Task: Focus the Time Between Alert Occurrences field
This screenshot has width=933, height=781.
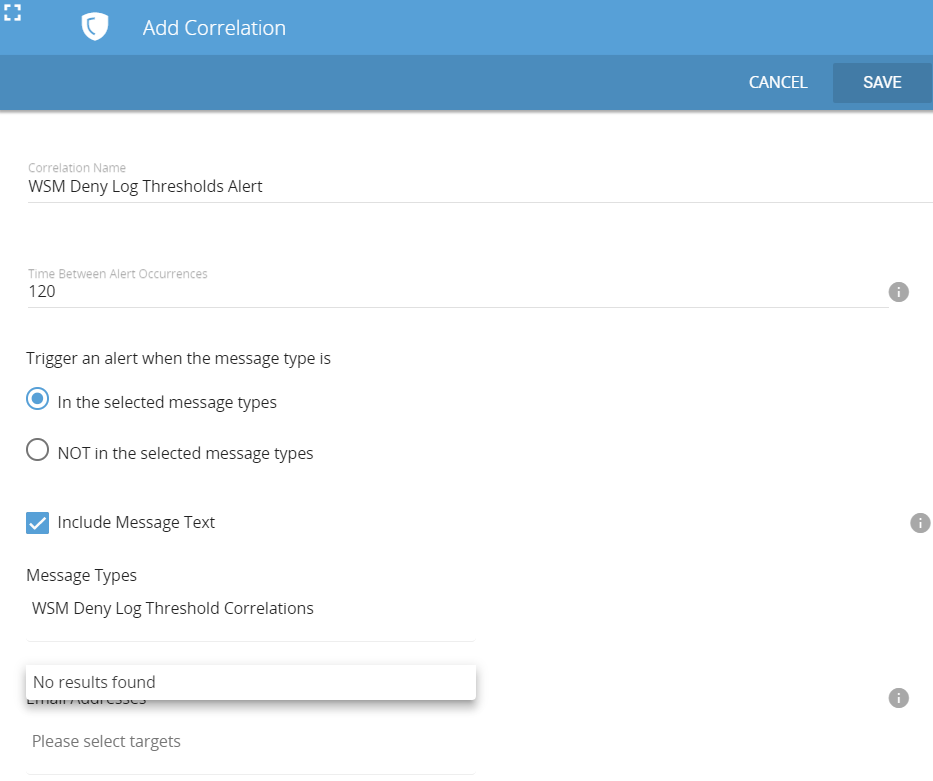Action: [450, 292]
